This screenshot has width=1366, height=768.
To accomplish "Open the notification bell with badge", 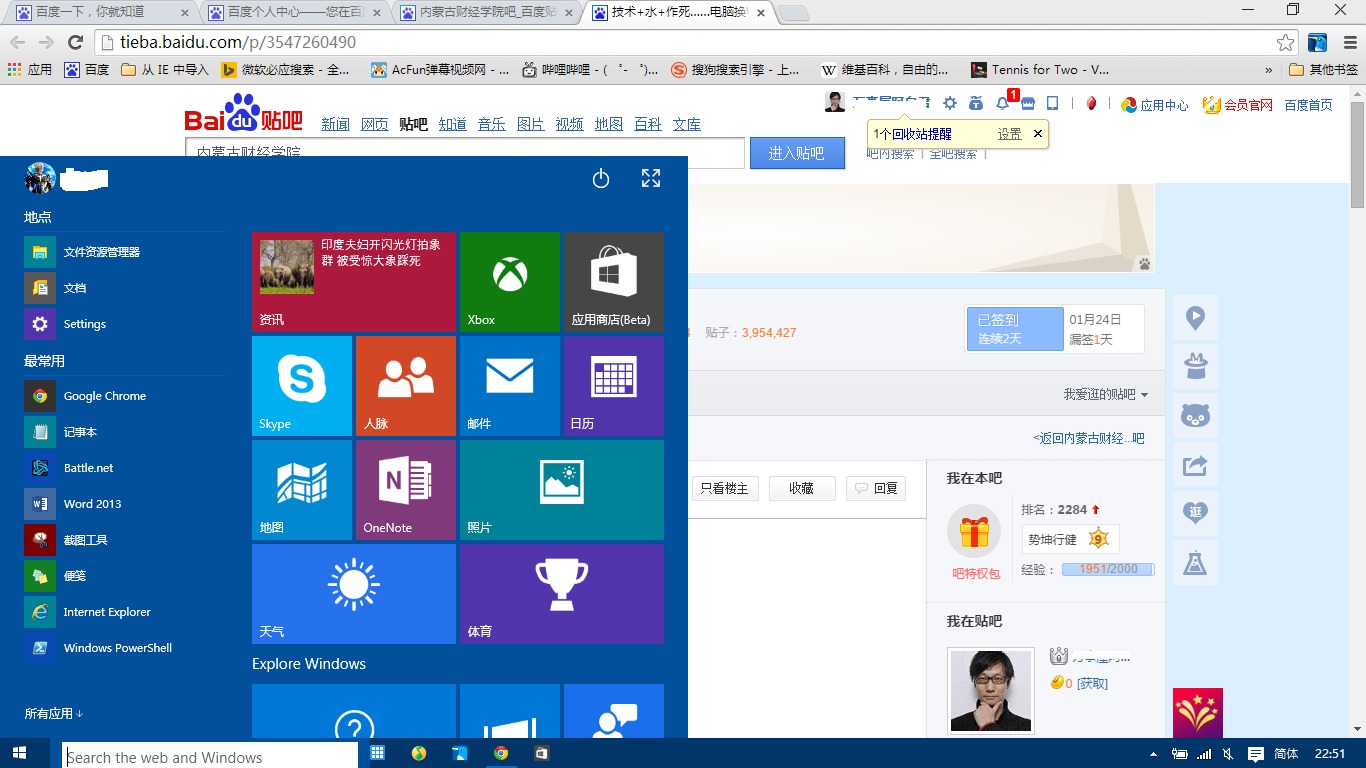I will pyautogui.click(x=1003, y=102).
